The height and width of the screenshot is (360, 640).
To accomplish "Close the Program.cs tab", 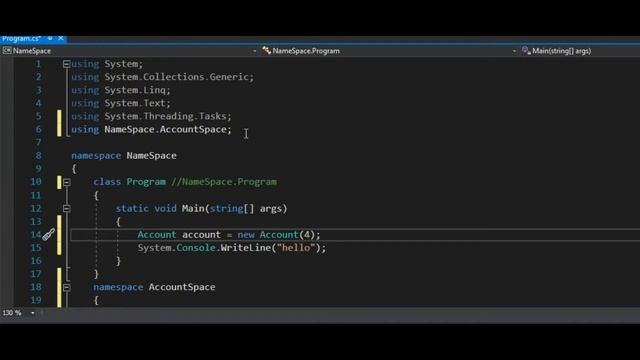I will click(x=61, y=38).
